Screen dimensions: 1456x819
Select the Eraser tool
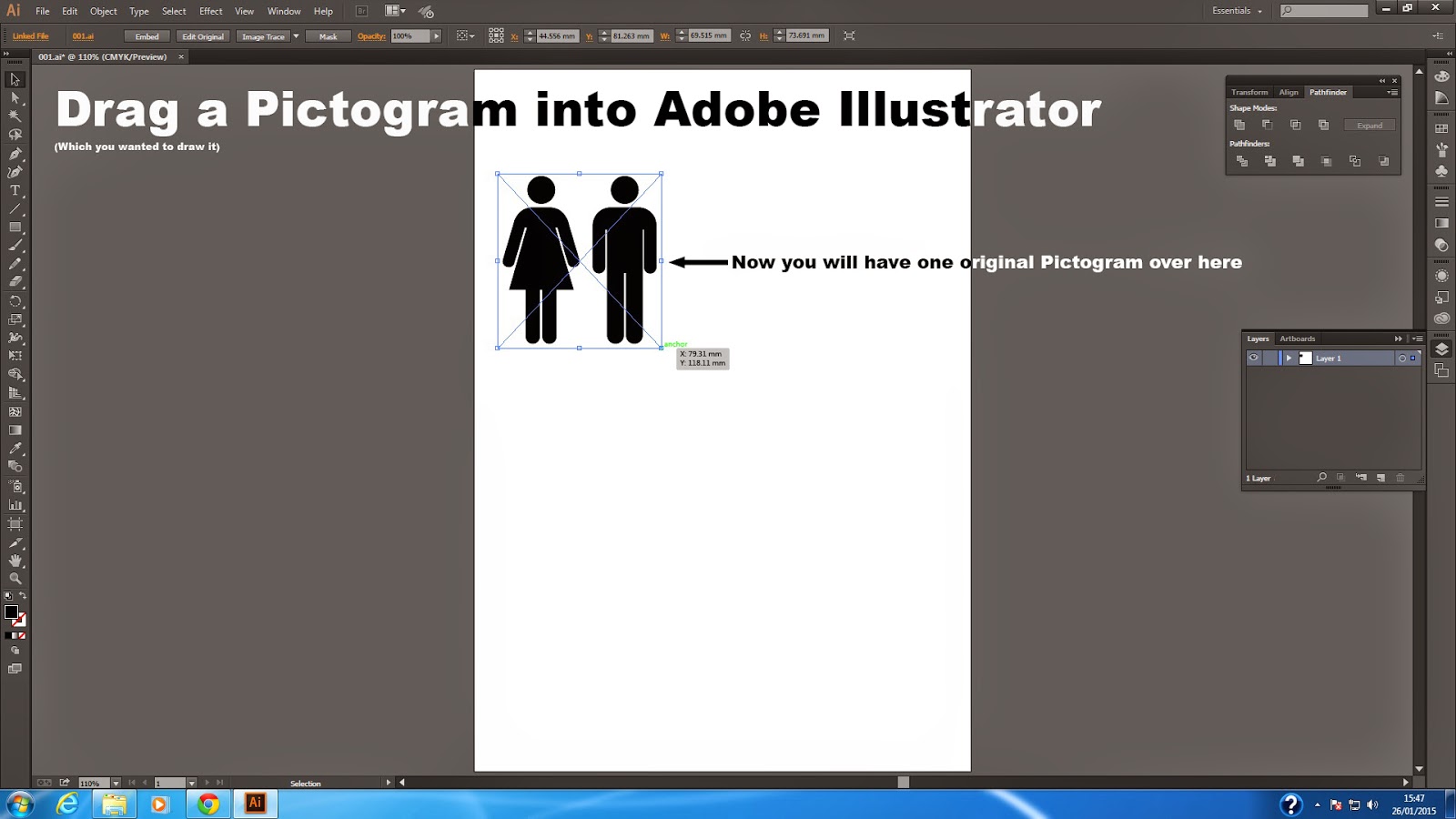pos(15,282)
